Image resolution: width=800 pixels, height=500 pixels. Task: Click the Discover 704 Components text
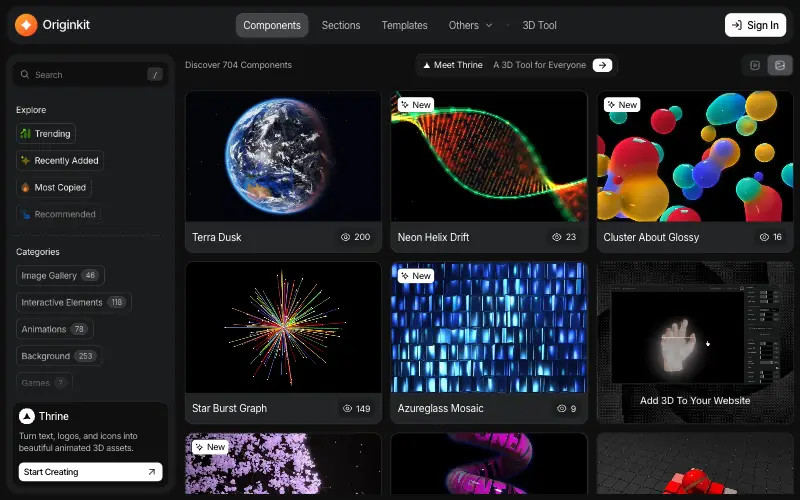pyautogui.click(x=238, y=65)
